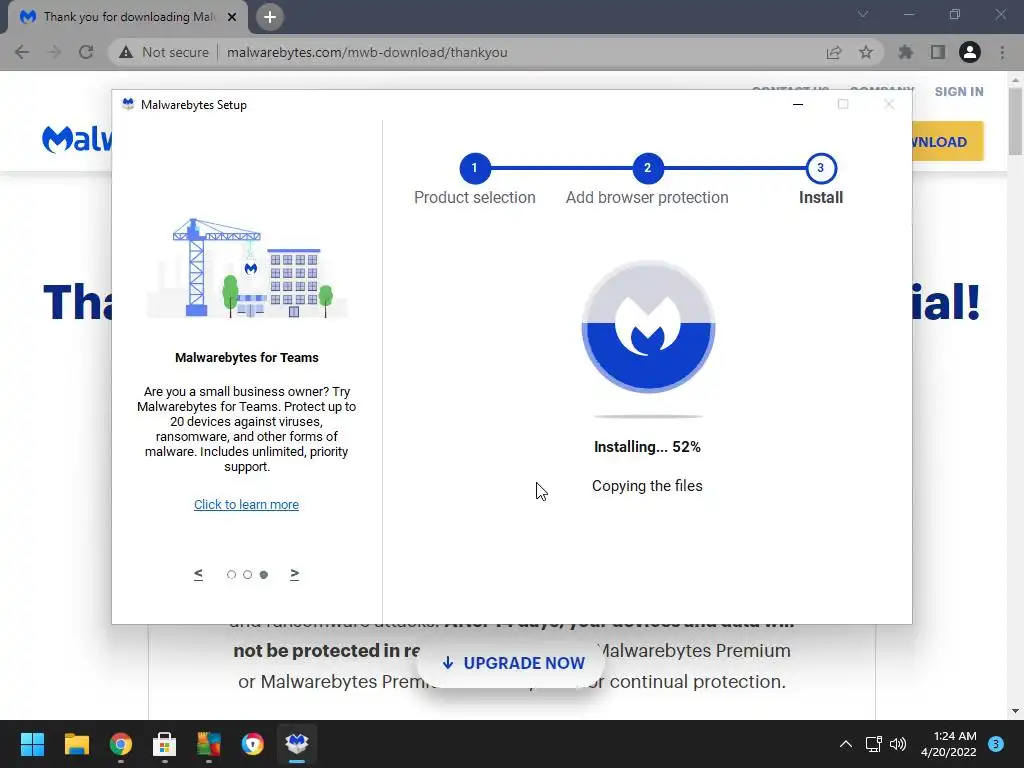Click the share page icon in the address bar
This screenshot has width=1024, height=768.
point(834,52)
